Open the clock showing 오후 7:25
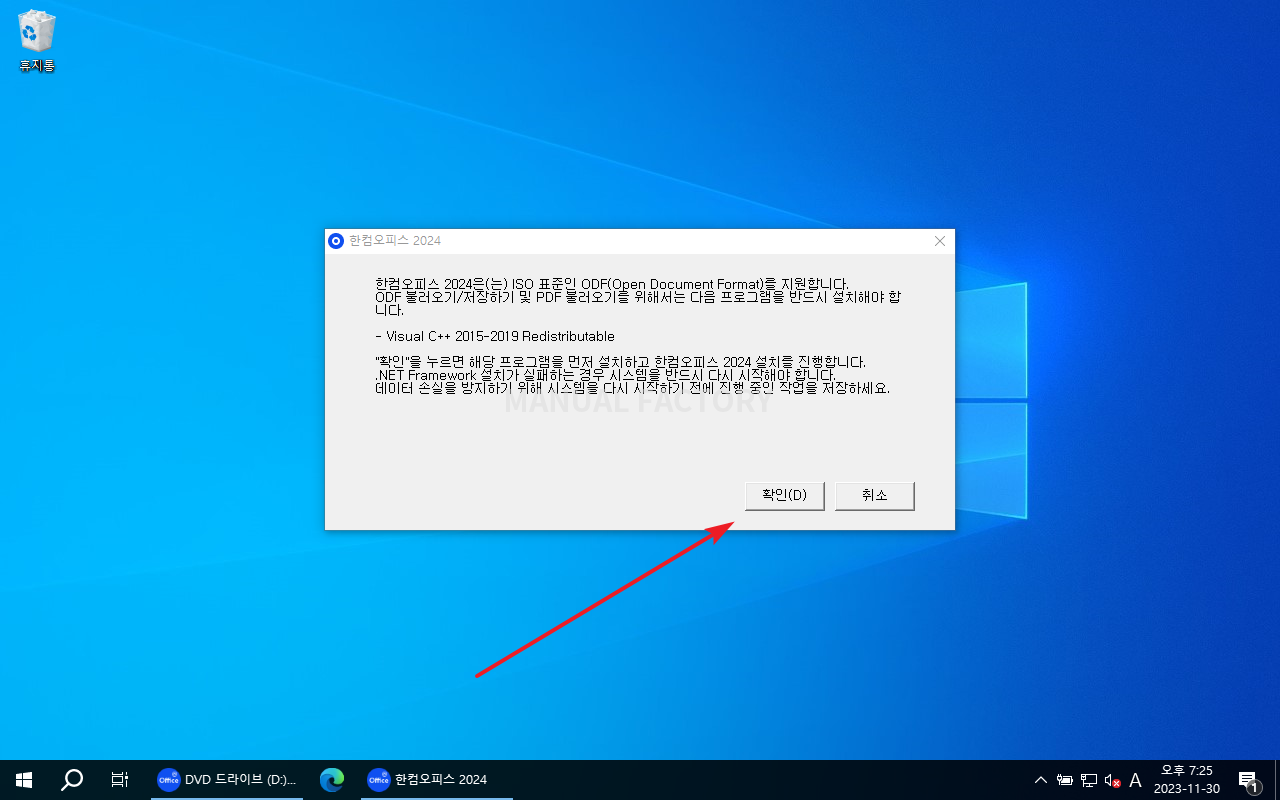 coord(1187,780)
